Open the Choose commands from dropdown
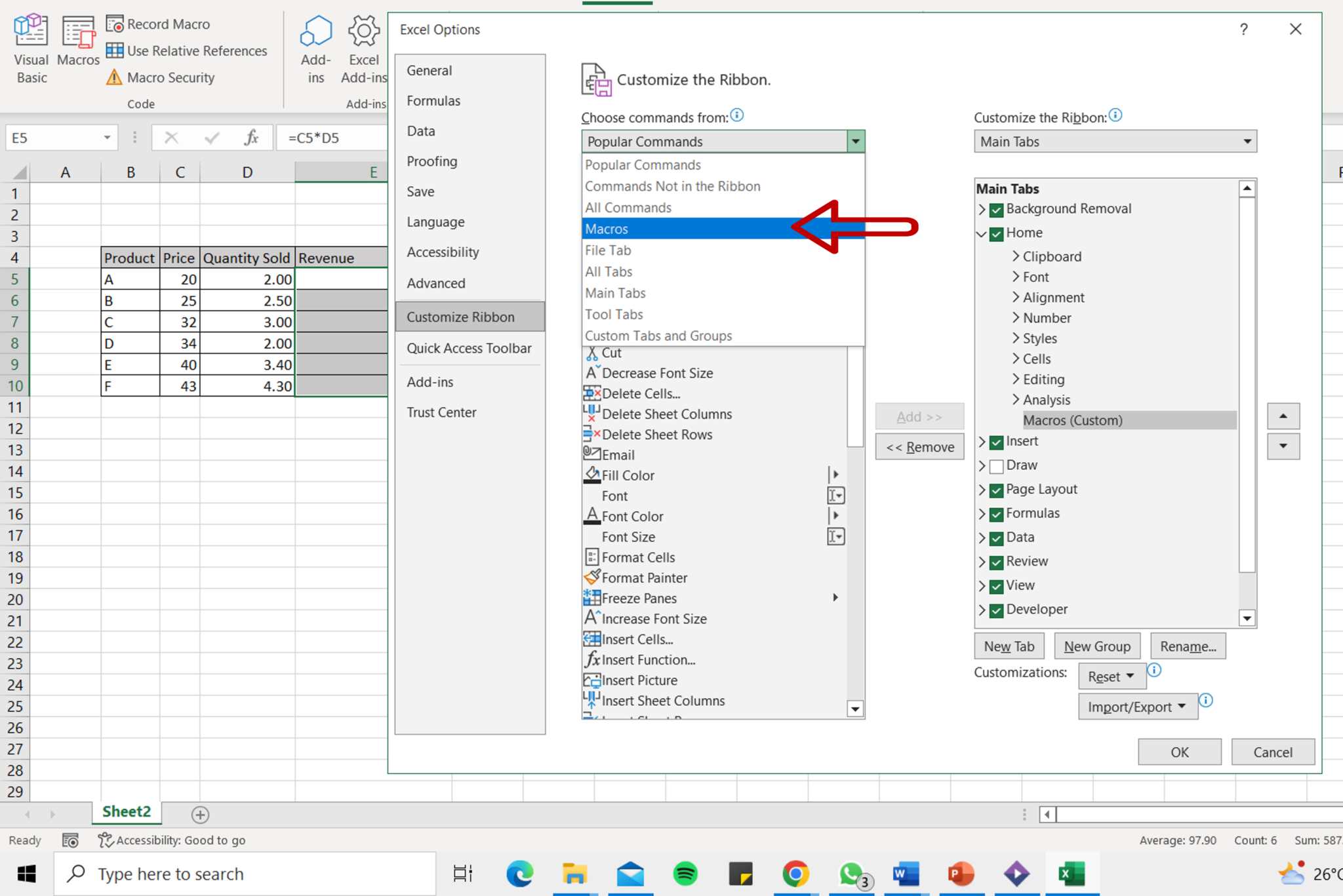This screenshot has width=1343, height=896. [x=854, y=141]
